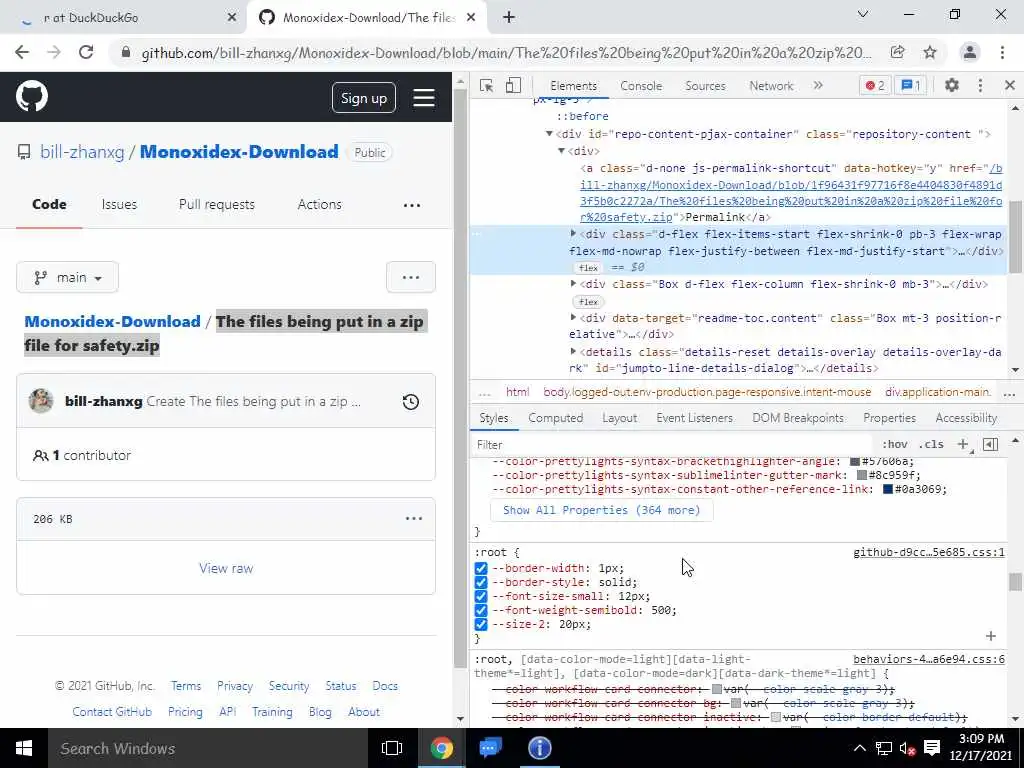Uncheck the --border-style property
The height and width of the screenshot is (768, 1024).
pos(481,583)
